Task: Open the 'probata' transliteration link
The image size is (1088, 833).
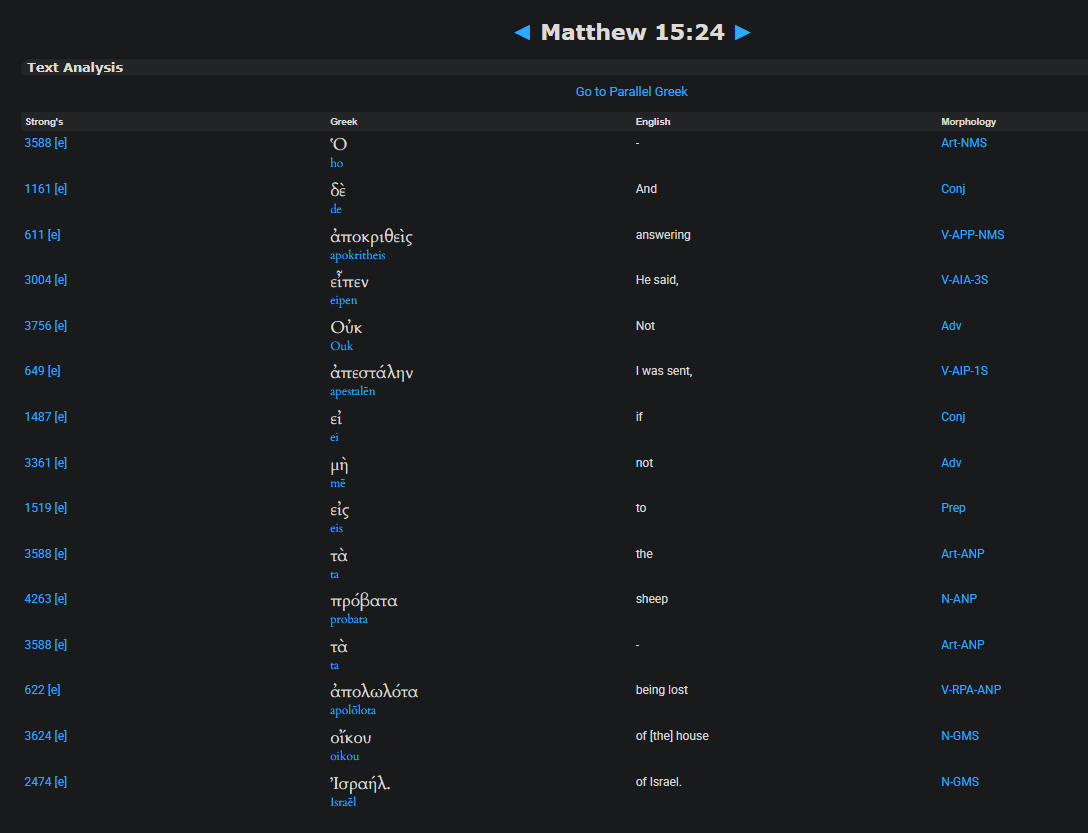Action: click(348, 619)
